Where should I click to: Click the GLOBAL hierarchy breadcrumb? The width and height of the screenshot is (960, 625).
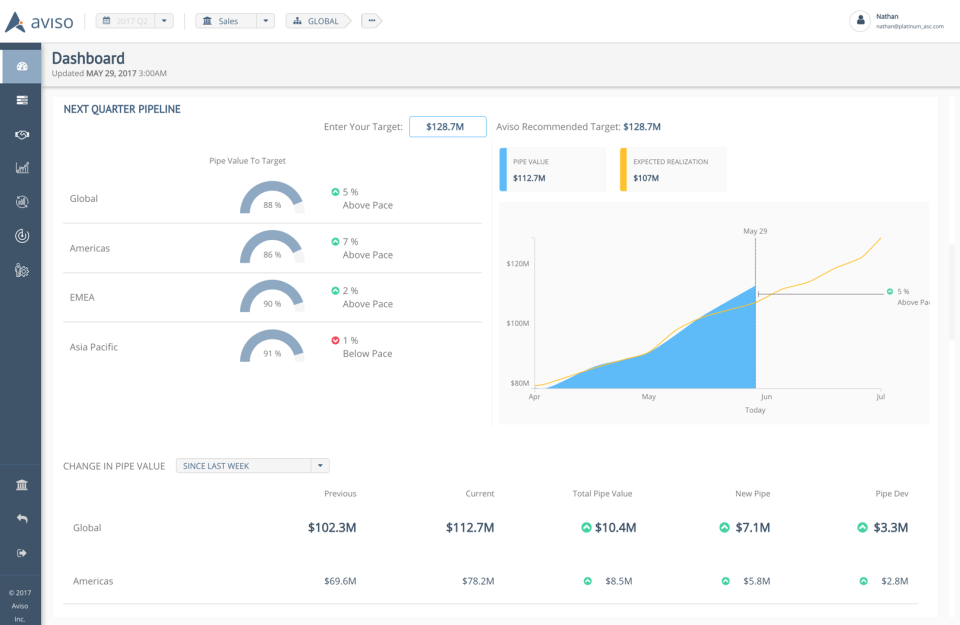(318, 21)
